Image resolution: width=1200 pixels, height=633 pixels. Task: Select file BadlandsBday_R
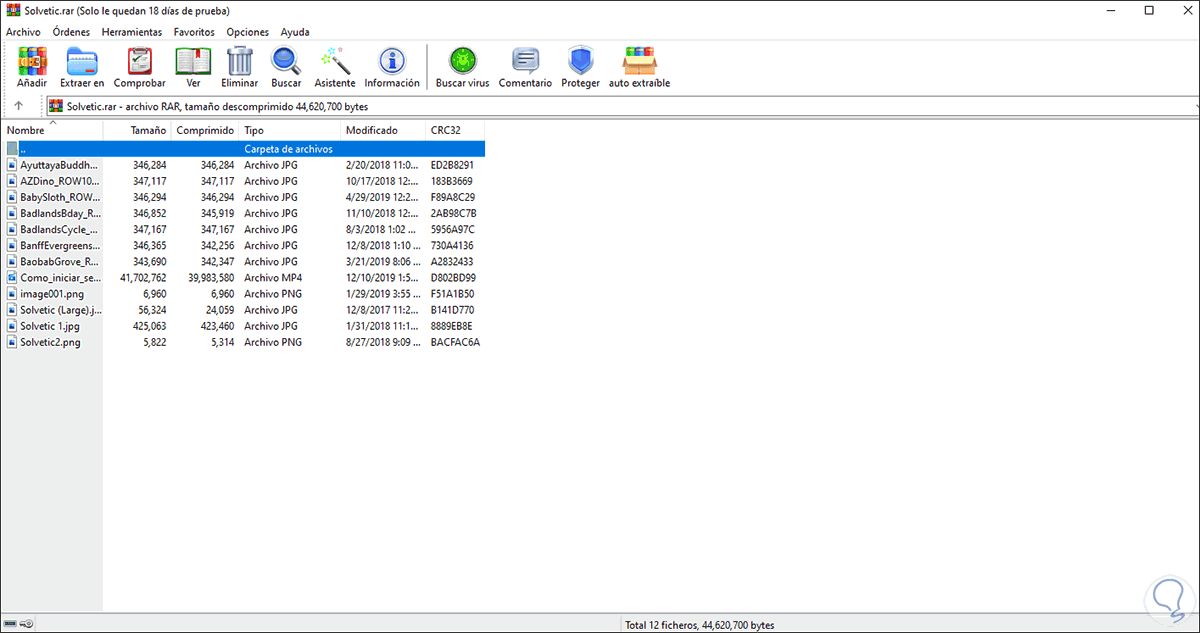tap(60, 213)
